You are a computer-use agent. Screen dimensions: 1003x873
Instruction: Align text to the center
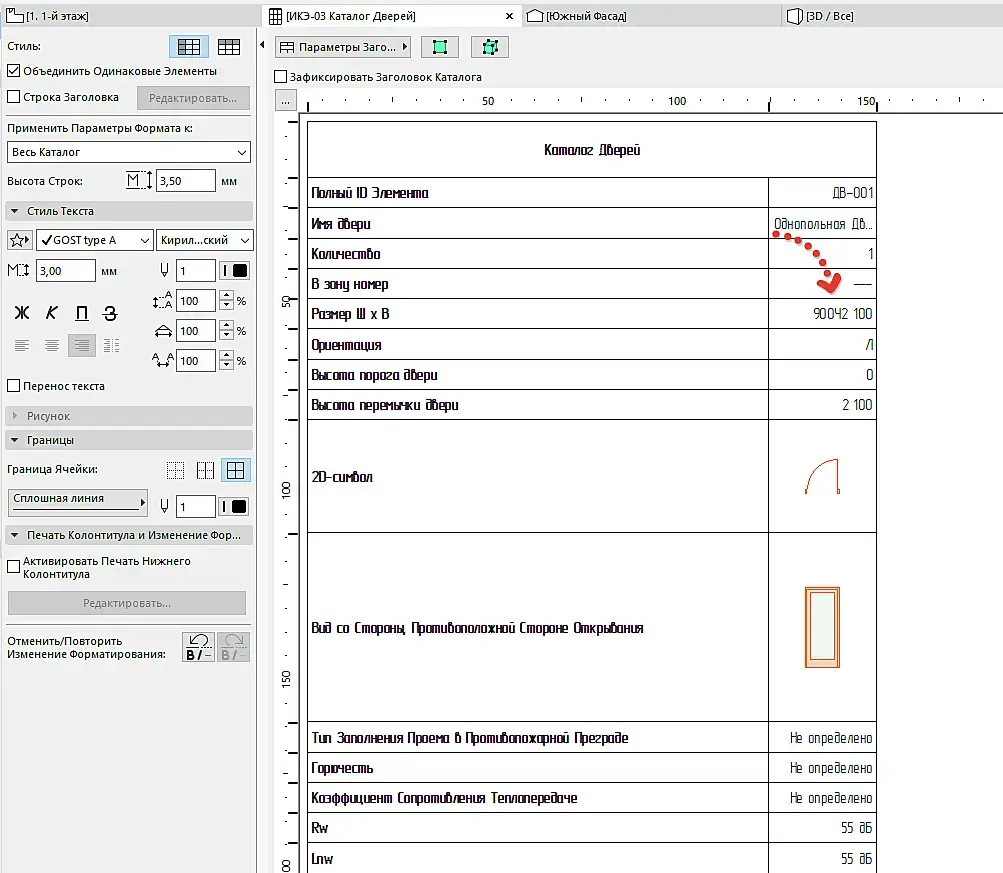pyautogui.click(x=52, y=346)
